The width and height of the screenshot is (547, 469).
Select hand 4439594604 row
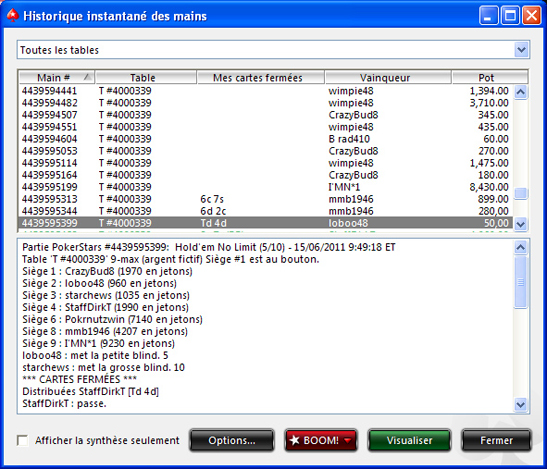265,139
